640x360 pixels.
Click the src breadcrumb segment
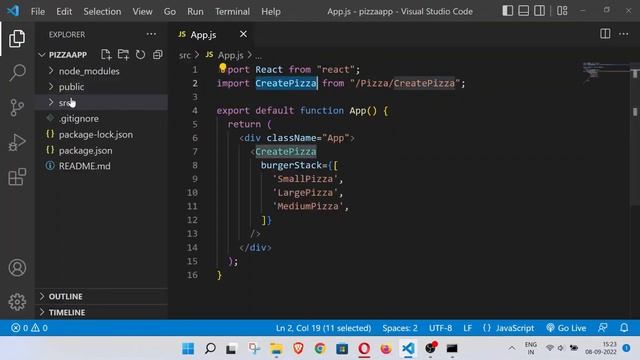[184, 55]
